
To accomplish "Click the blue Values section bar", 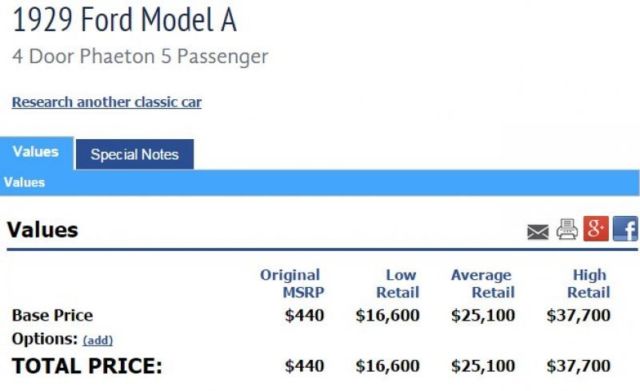I will point(320,182).
